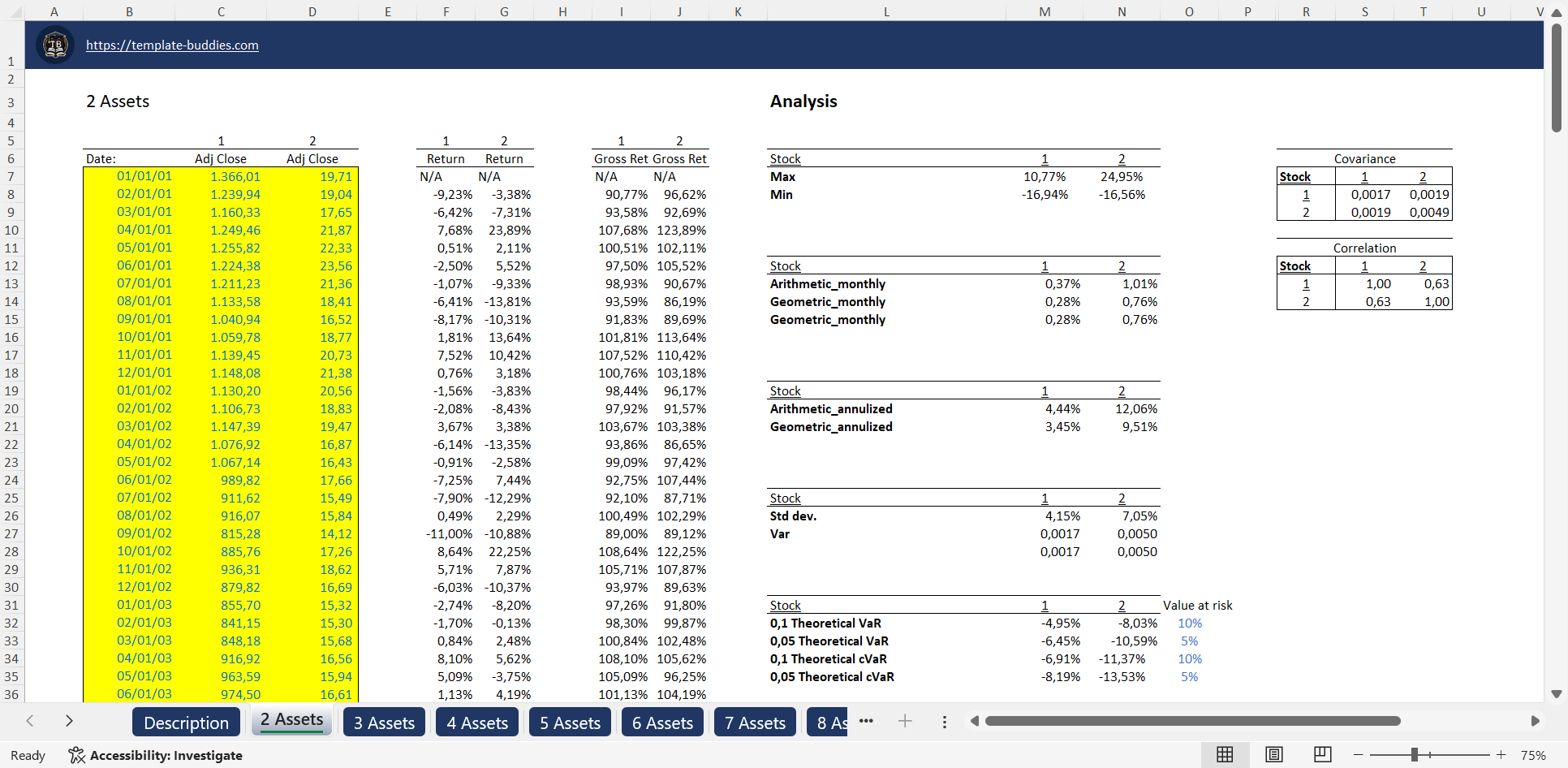This screenshot has height=768, width=1568.
Task: Select the Arithmetic_monthly label
Action: point(828,283)
